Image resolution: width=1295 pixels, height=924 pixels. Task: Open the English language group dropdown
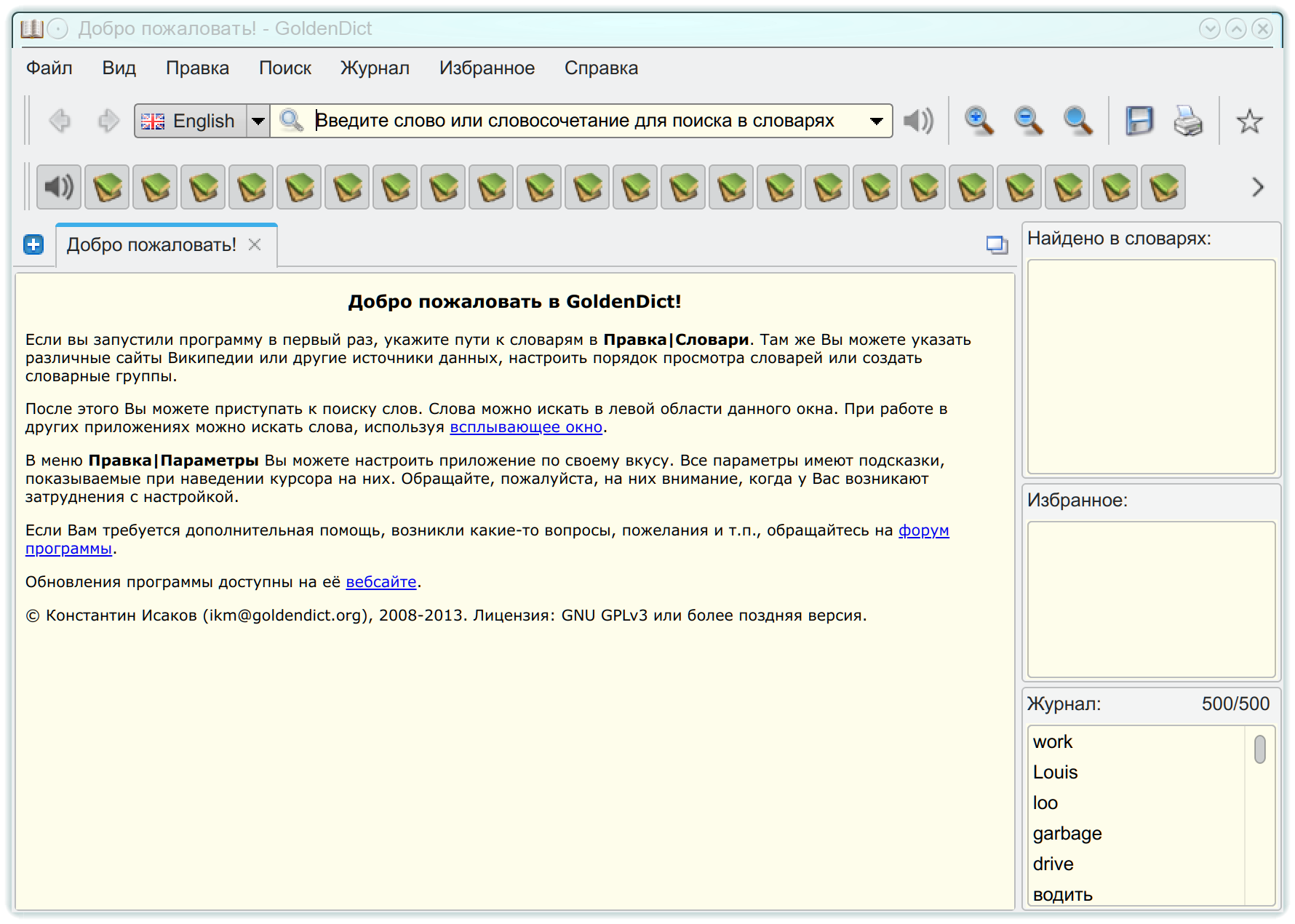click(258, 121)
